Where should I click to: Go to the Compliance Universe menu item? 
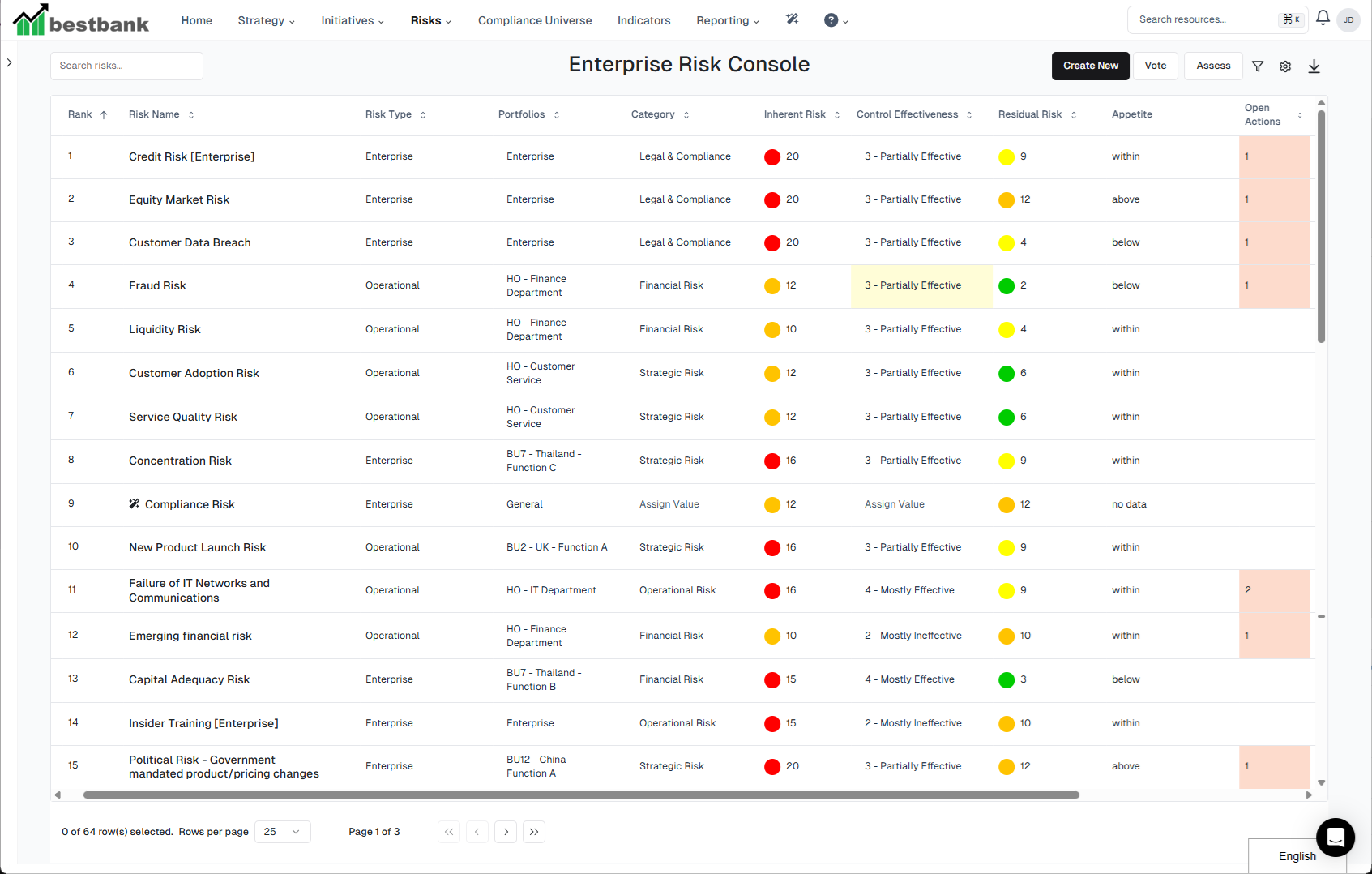click(535, 20)
